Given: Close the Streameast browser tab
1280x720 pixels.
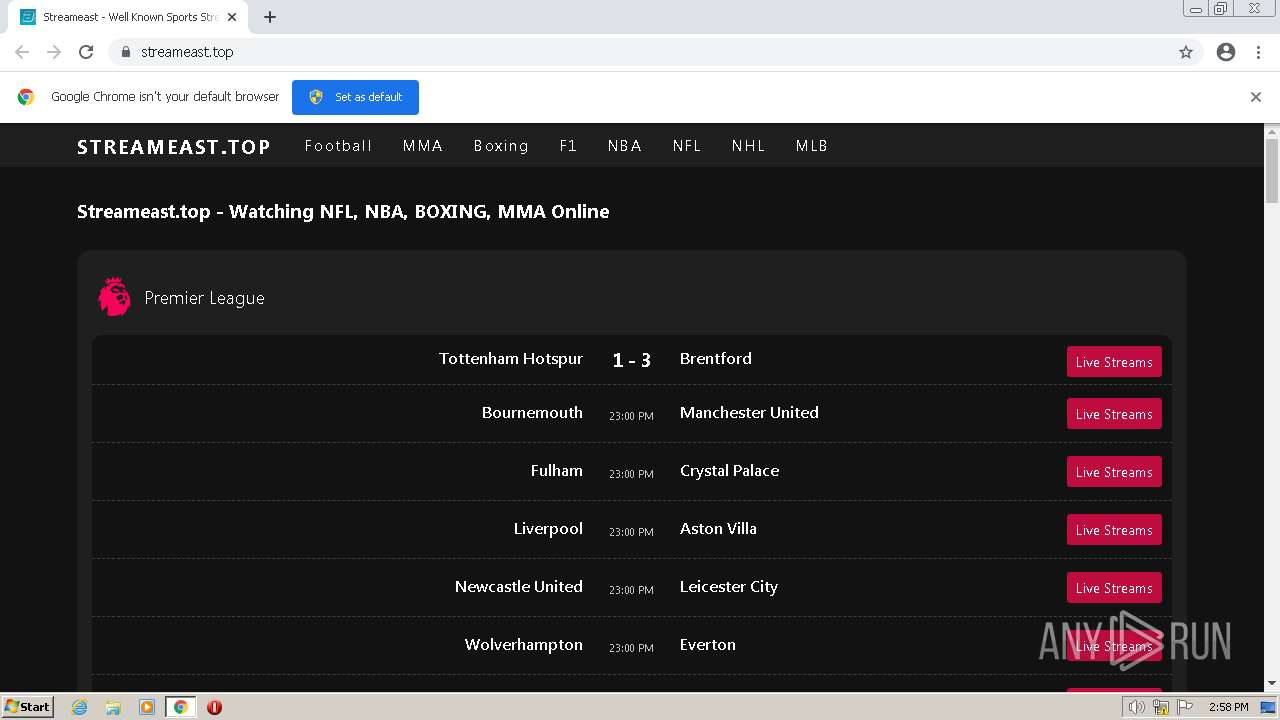Looking at the screenshot, I should tap(232, 17).
